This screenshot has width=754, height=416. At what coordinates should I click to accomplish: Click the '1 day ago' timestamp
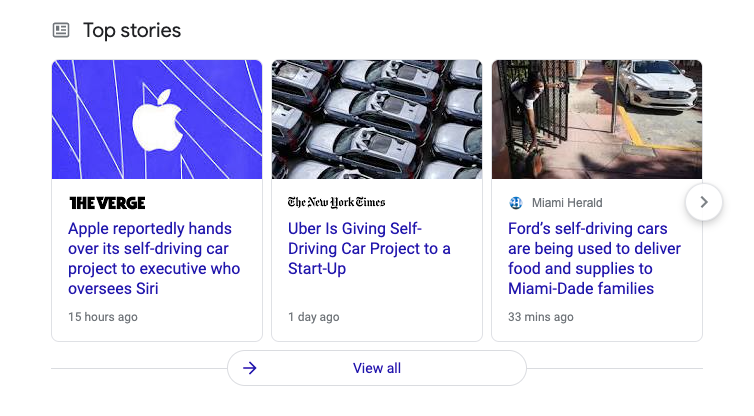(314, 317)
